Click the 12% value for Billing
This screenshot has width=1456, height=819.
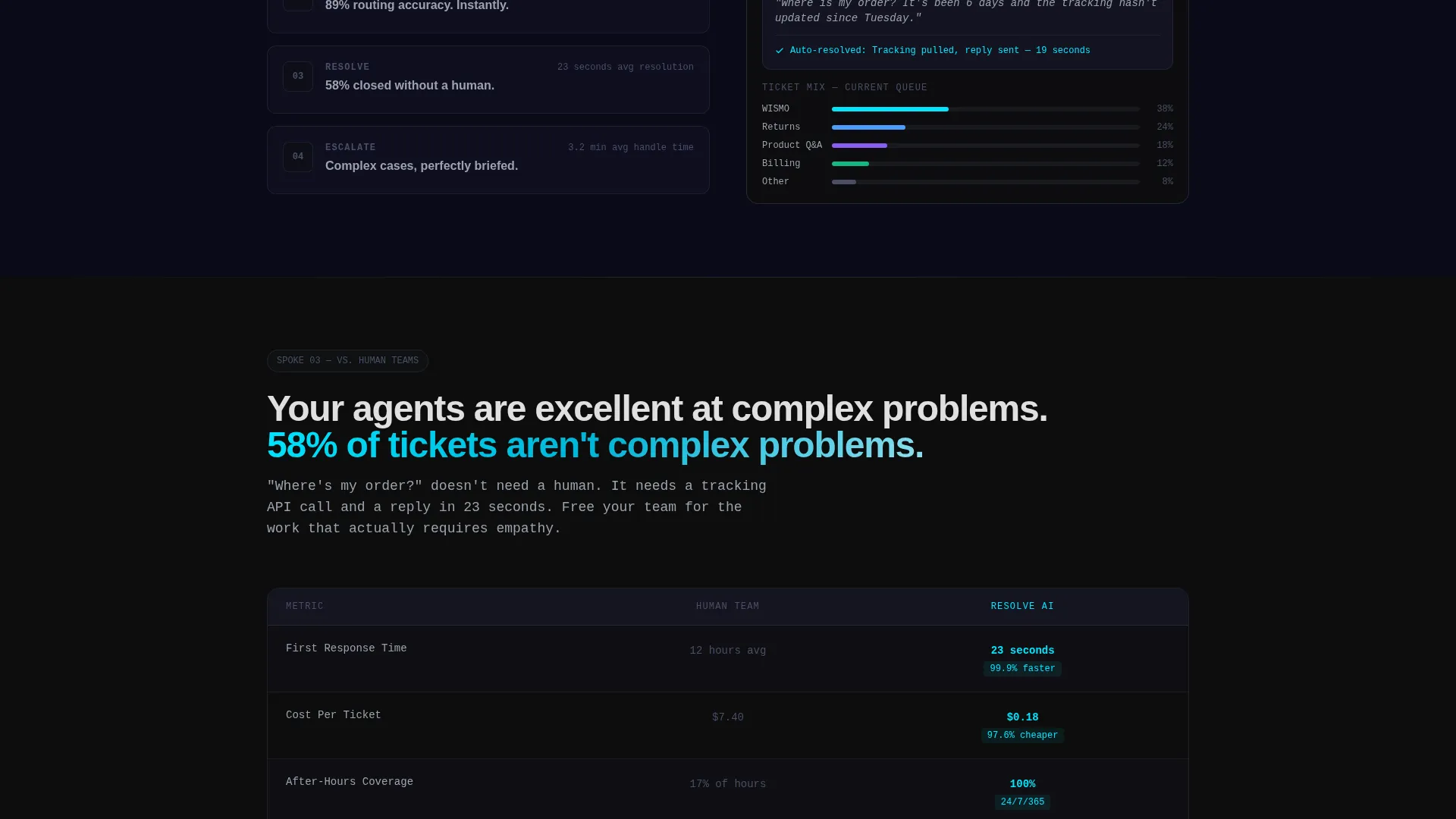1165,164
